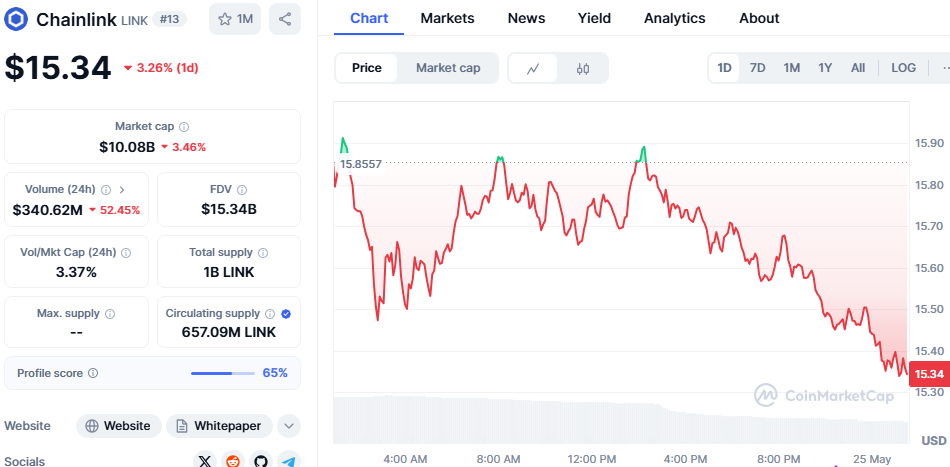Switch chart to line view icon

coord(533,68)
